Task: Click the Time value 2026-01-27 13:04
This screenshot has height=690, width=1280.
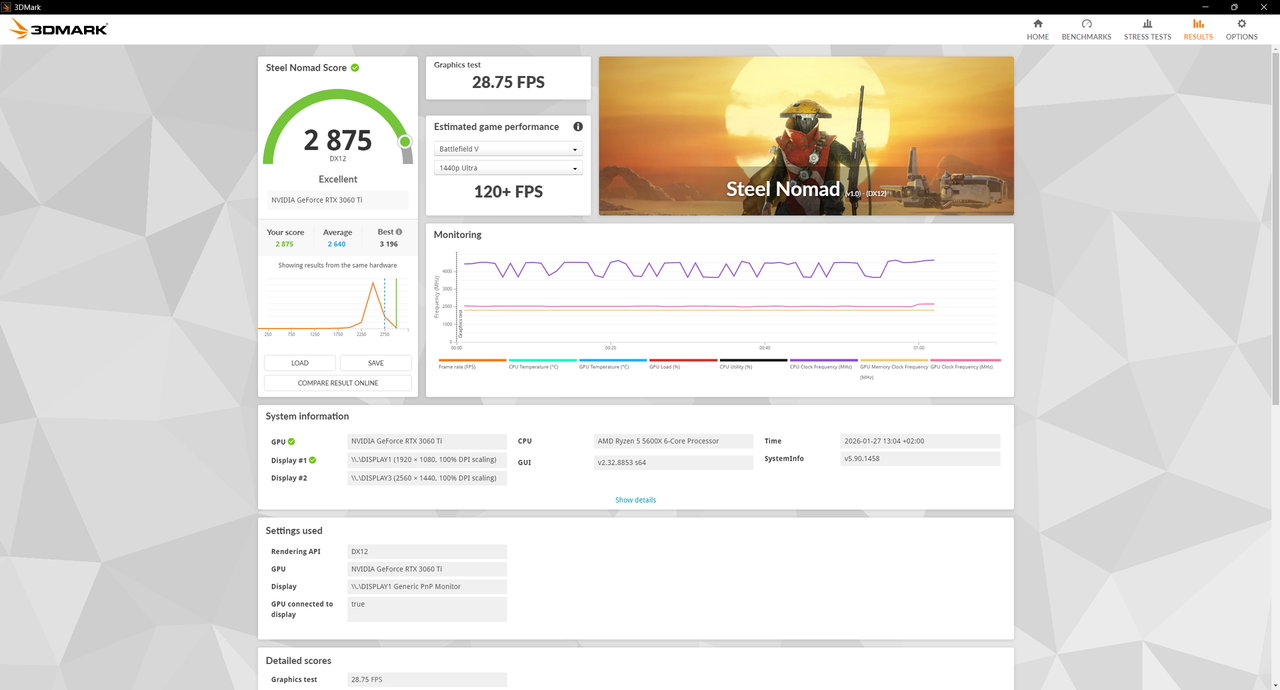Action: pos(920,441)
